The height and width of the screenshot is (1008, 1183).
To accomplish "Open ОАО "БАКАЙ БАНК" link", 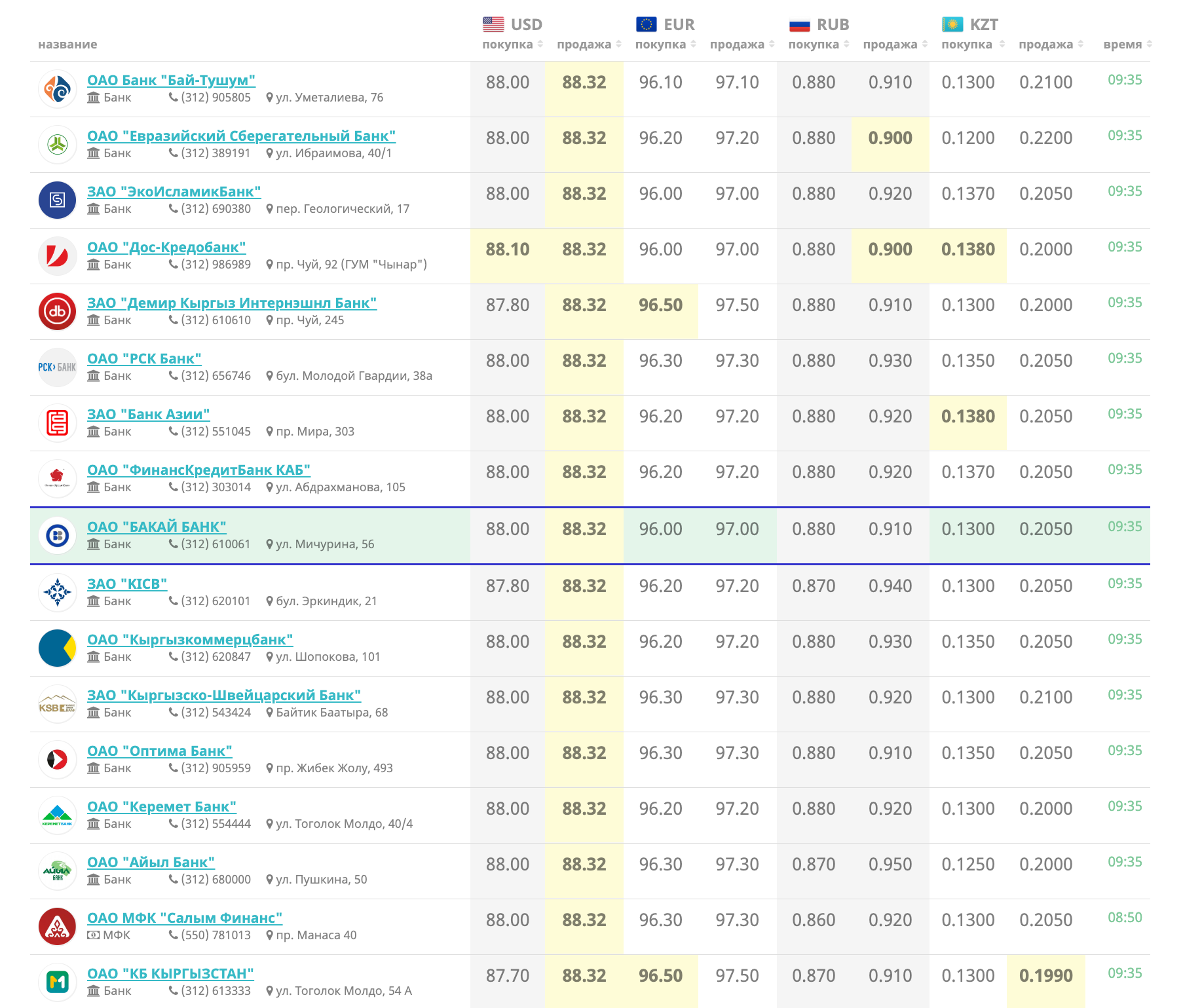I will click(157, 527).
